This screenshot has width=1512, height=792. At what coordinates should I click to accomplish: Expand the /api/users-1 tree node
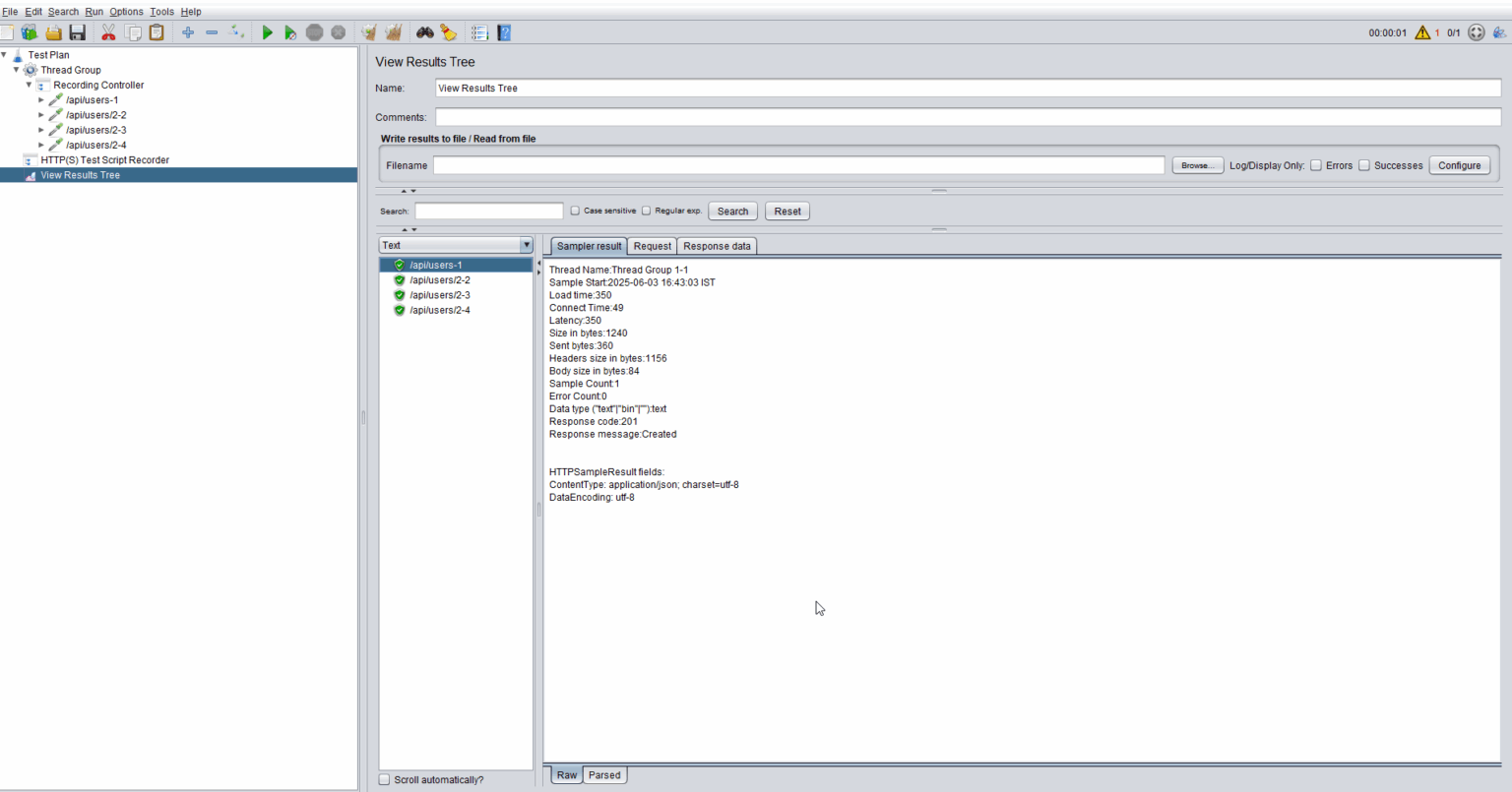click(x=42, y=99)
